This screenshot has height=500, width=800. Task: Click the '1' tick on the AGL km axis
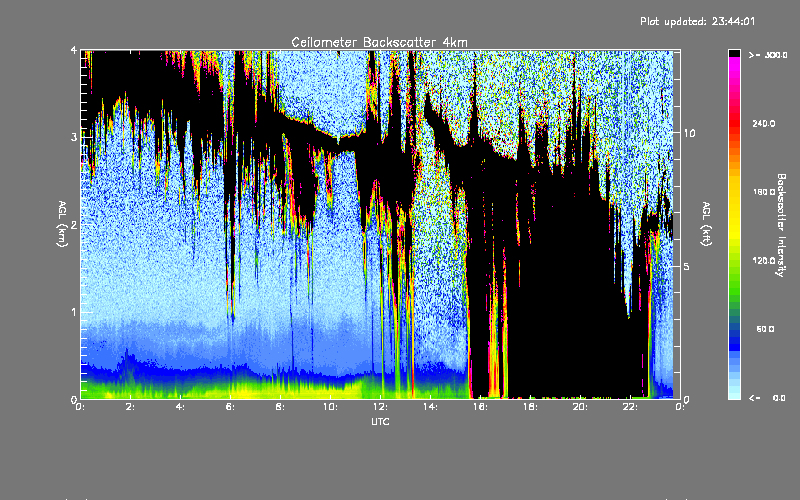coord(74,312)
